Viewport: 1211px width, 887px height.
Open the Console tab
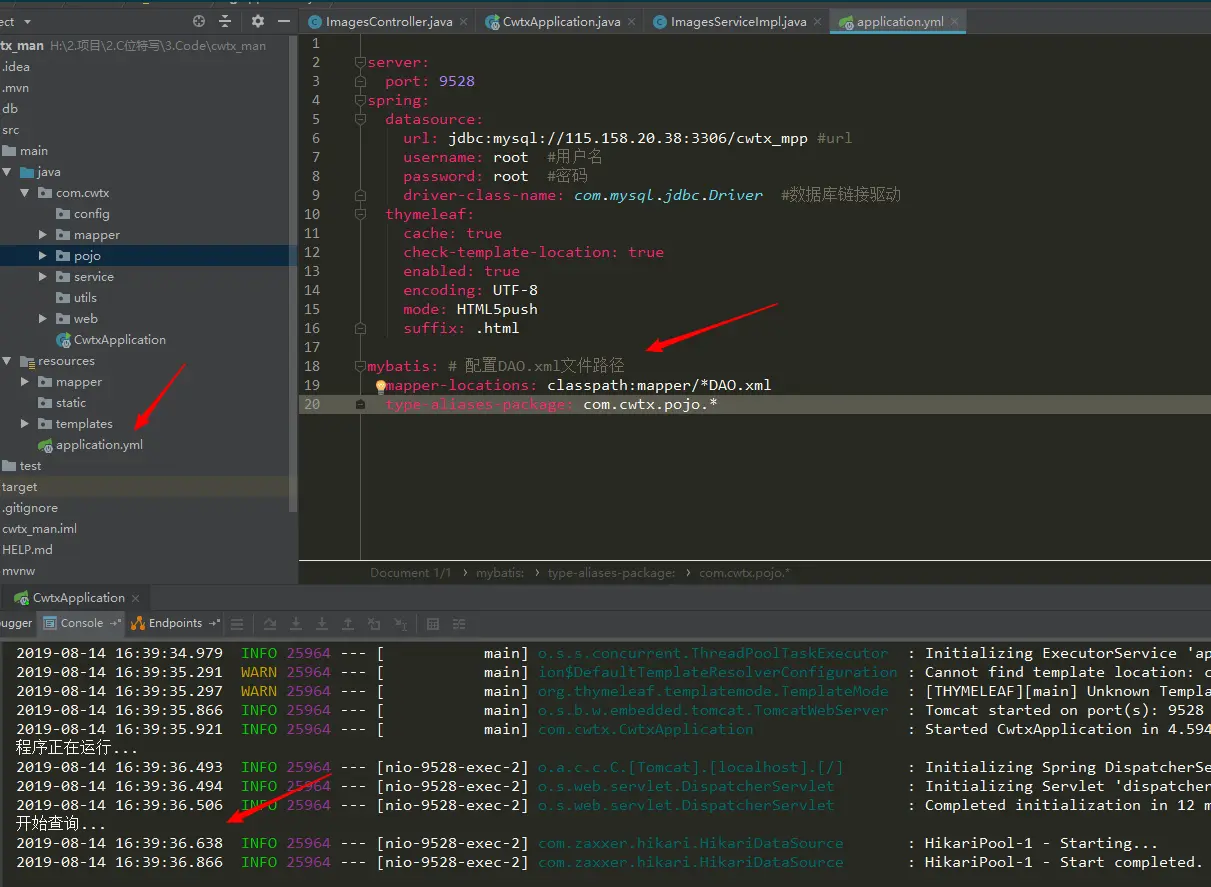pos(82,623)
